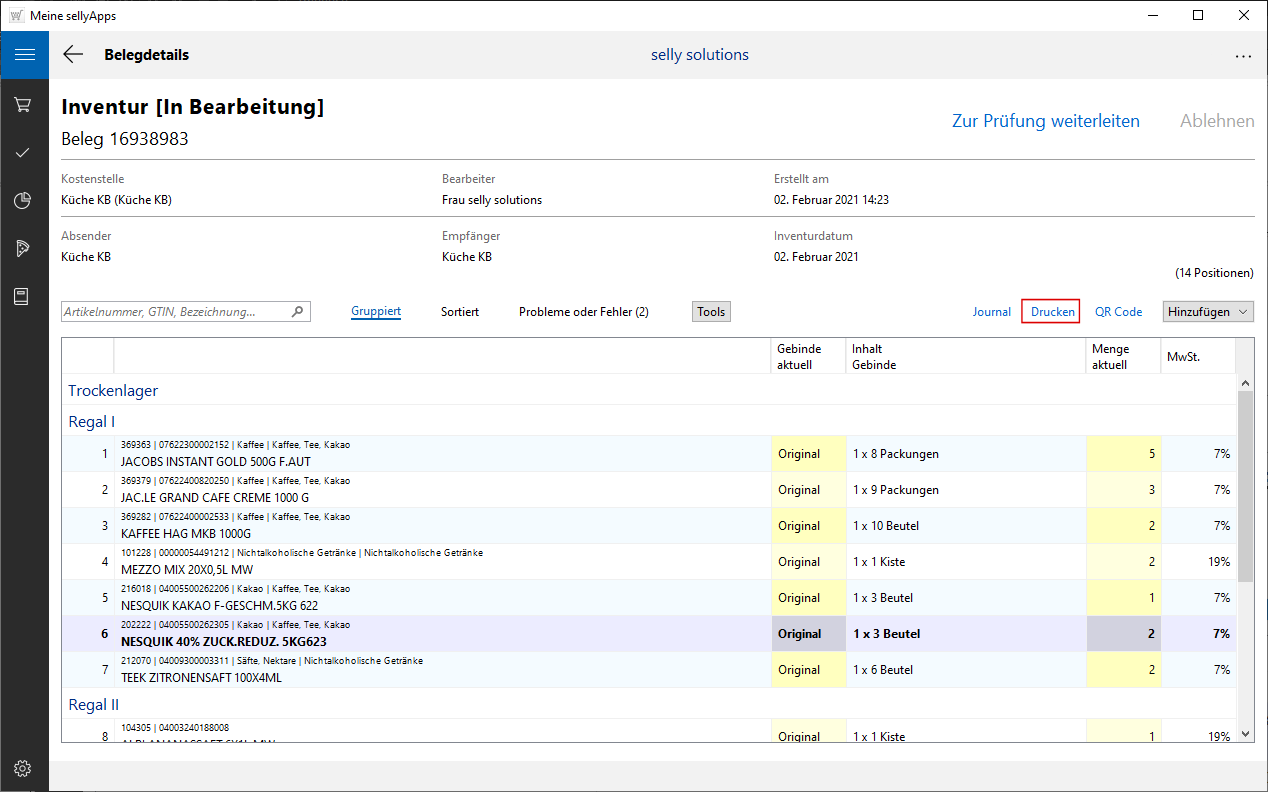Image resolution: width=1268 pixels, height=792 pixels.
Task: Select the checkmark sidebar icon
Action: (x=23, y=153)
